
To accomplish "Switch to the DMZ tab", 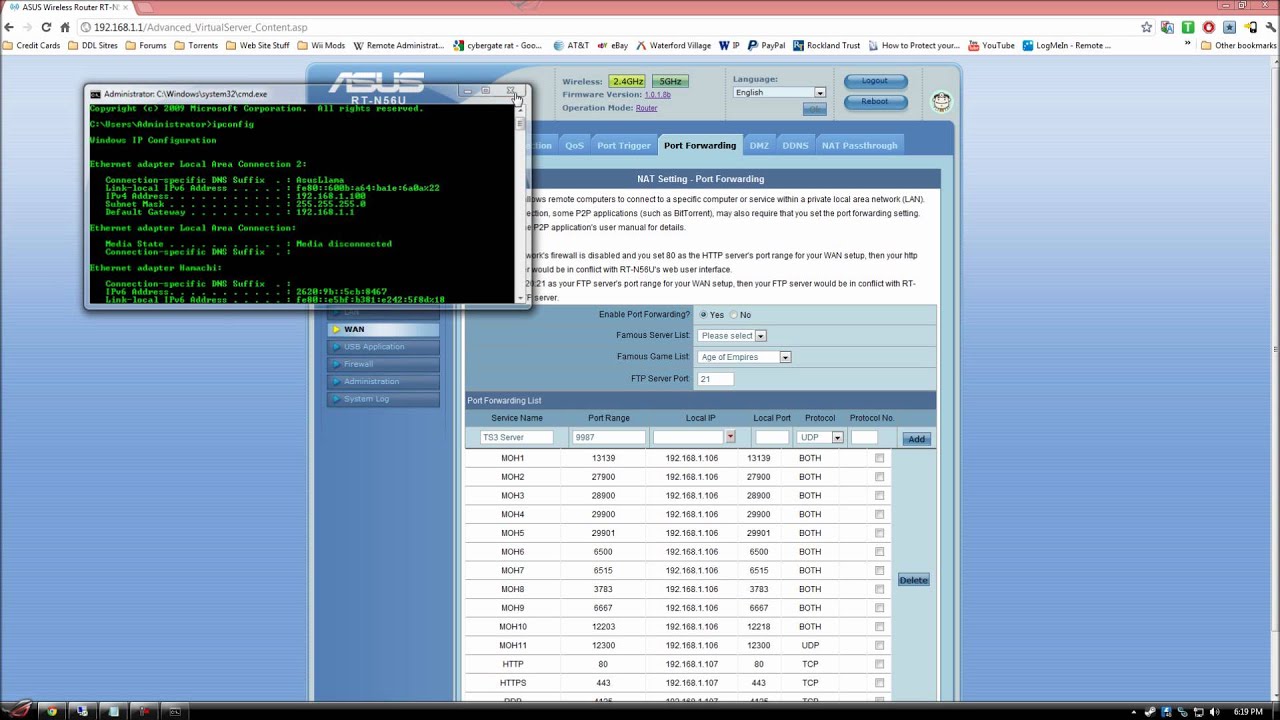I will [x=759, y=146].
